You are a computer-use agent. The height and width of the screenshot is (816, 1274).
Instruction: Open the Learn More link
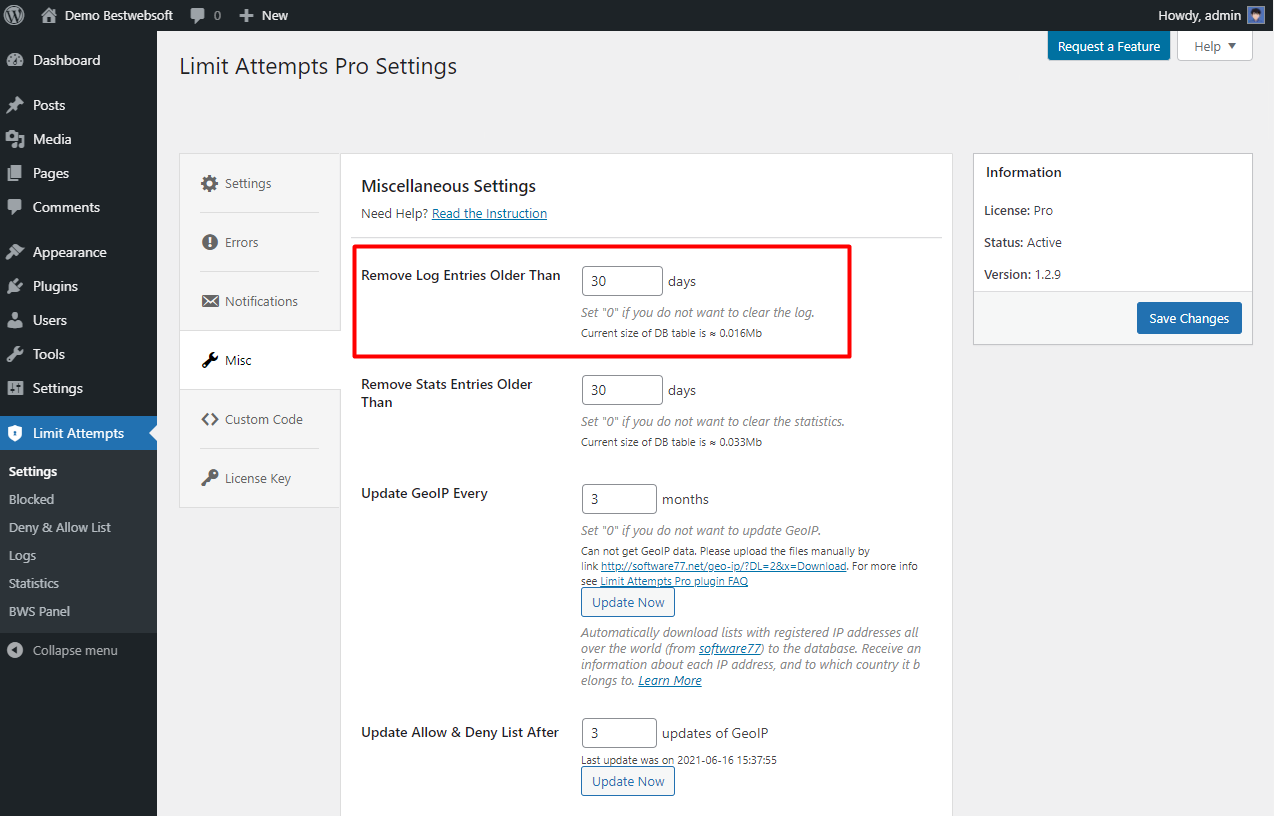pyautogui.click(x=670, y=680)
